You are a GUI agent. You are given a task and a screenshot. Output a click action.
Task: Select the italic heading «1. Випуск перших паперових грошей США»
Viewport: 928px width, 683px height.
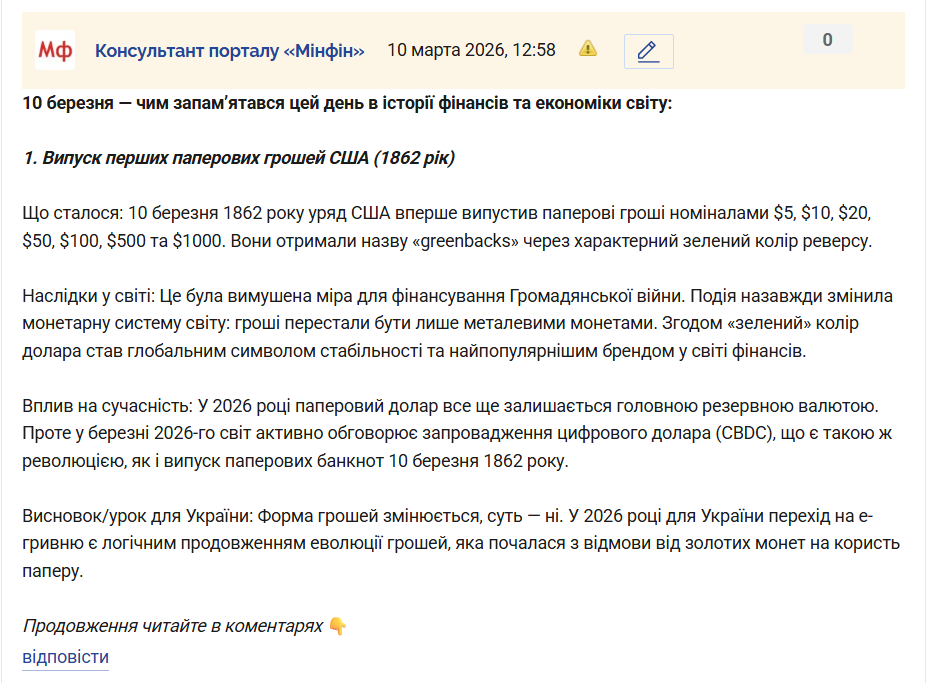pos(238,158)
